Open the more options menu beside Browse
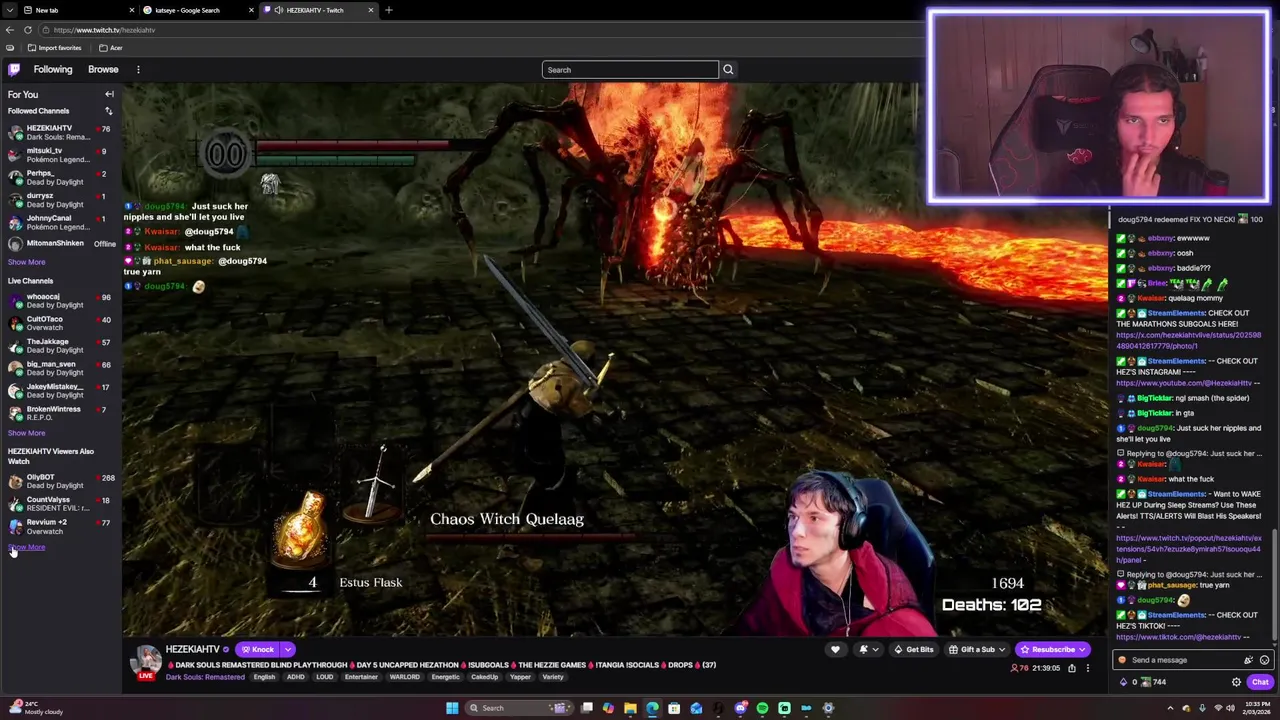The height and width of the screenshot is (720, 1280). (x=138, y=69)
